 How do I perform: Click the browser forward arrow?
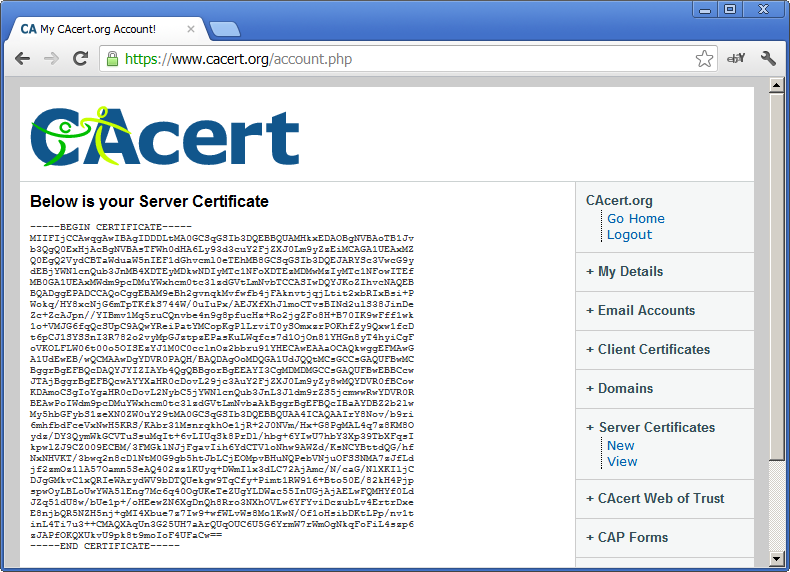(51, 59)
